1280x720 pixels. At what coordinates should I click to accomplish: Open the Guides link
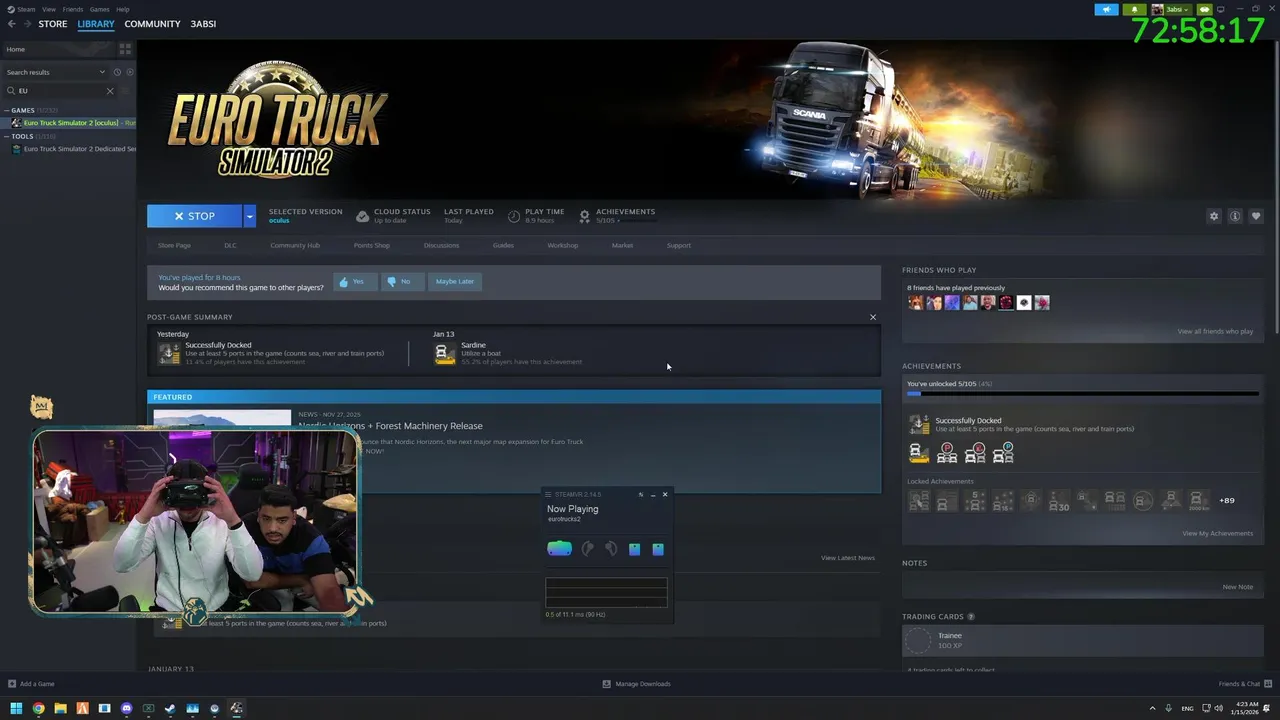tap(503, 245)
